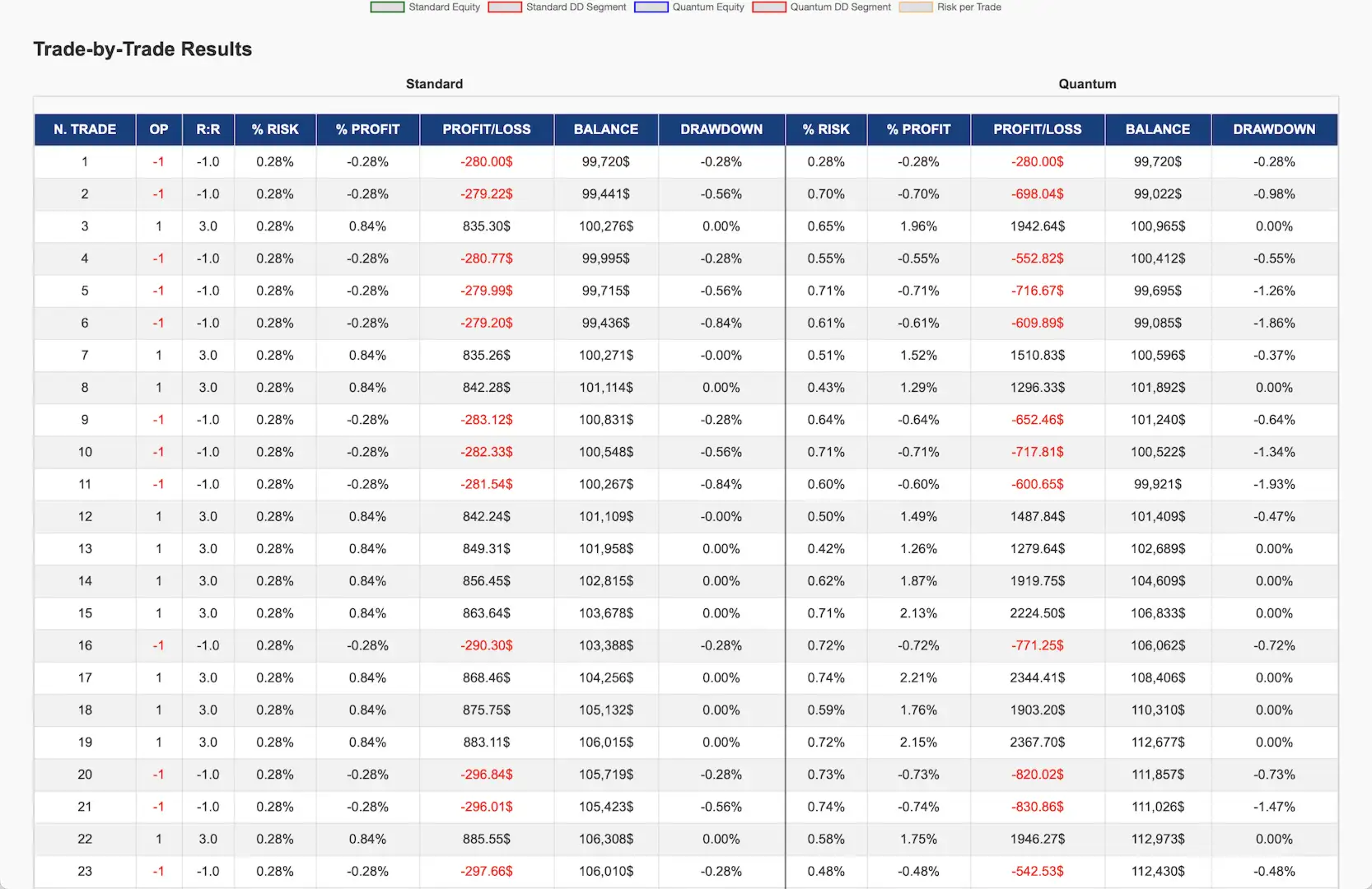1372x889 pixels.
Task: Click the Standard % PROFIT column header
Action: click(x=367, y=129)
